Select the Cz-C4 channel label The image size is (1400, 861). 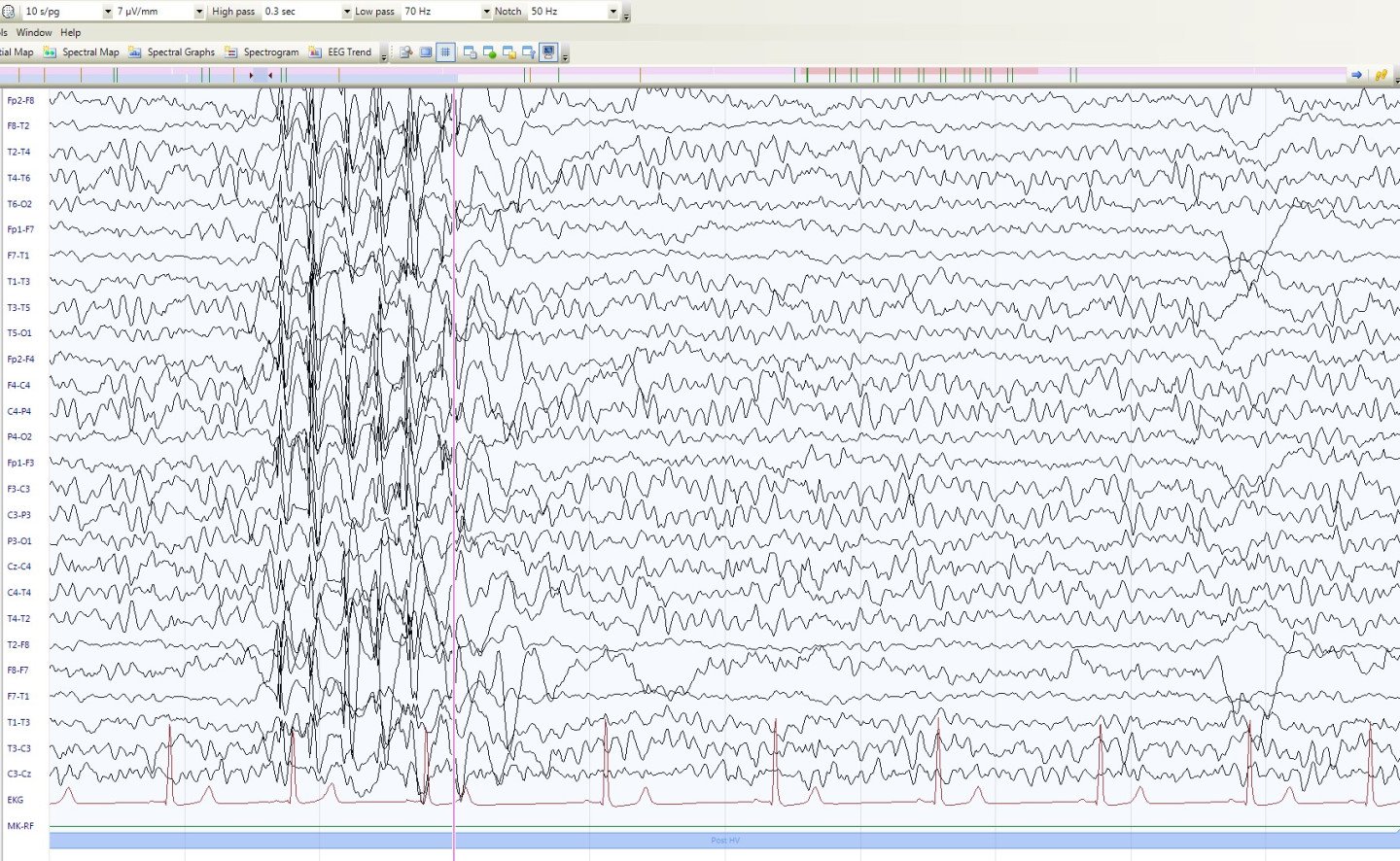[x=18, y=567]
